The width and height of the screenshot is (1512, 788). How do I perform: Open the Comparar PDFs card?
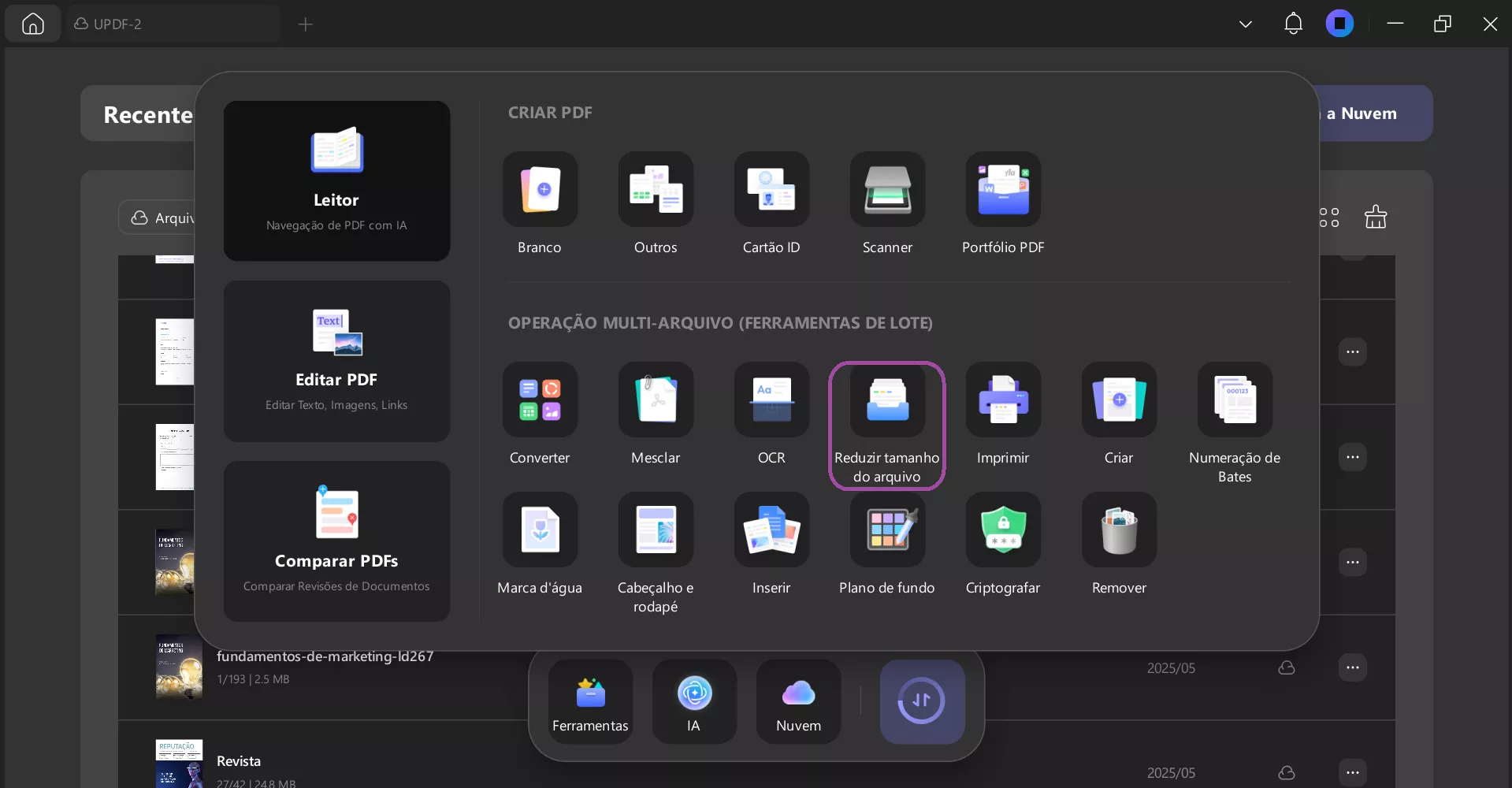tap(336, 541)
